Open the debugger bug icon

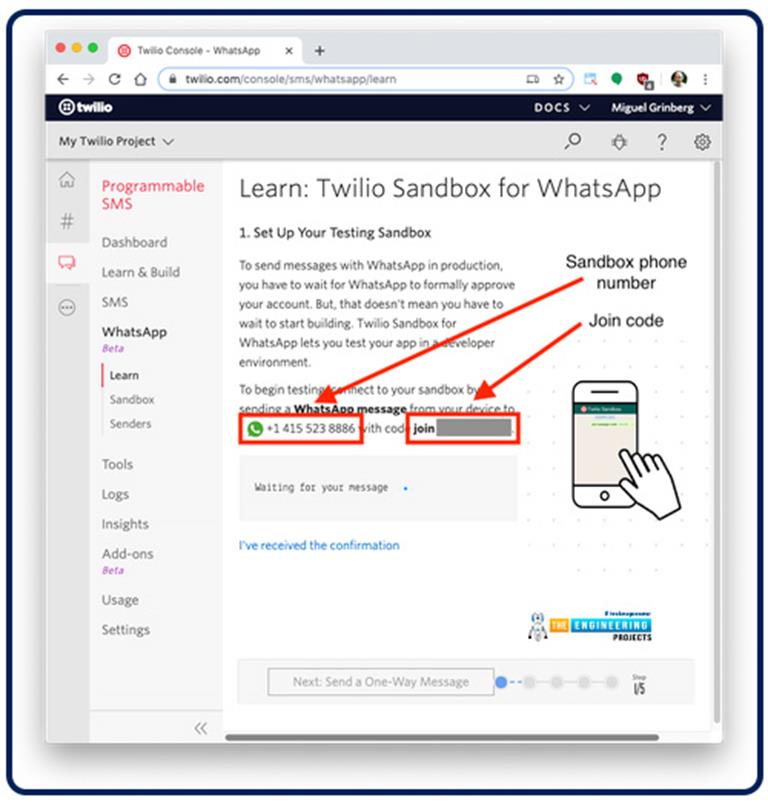(x=619, y=141)
